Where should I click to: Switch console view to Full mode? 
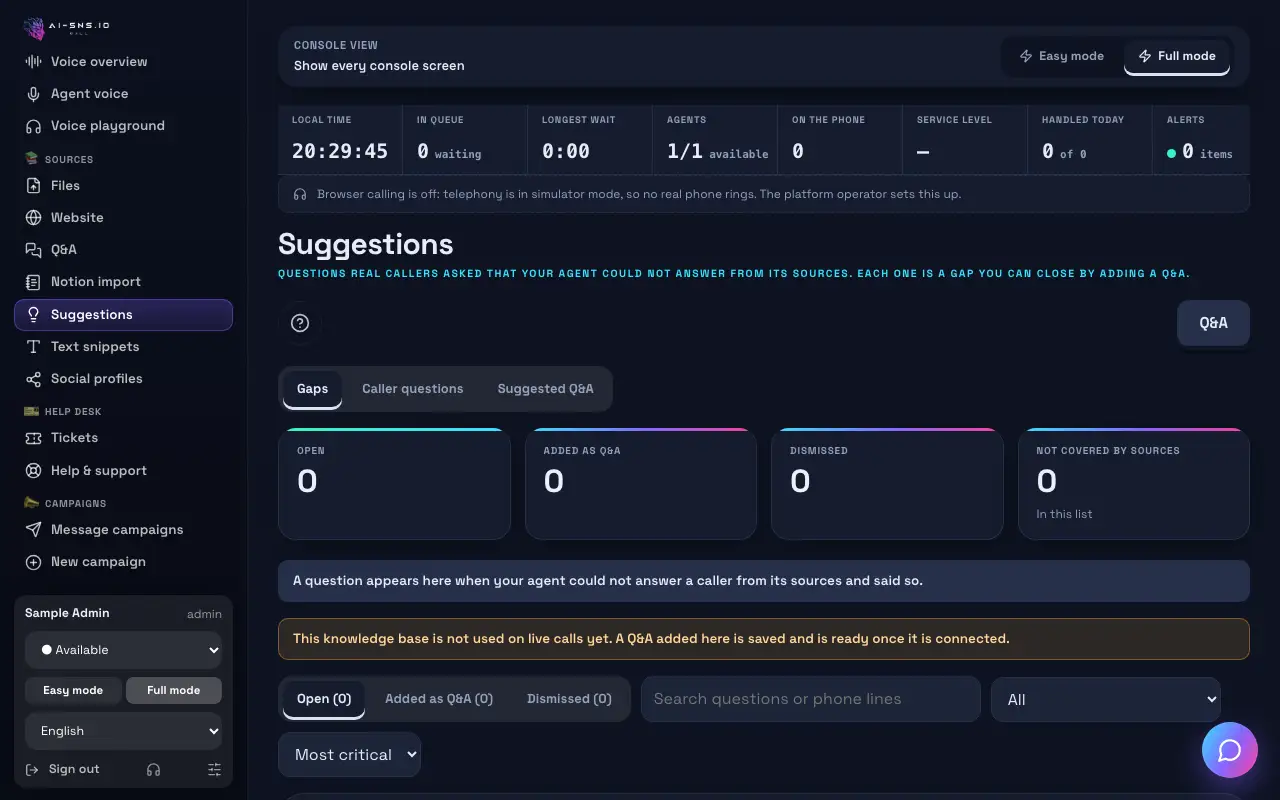(1177, 56)
